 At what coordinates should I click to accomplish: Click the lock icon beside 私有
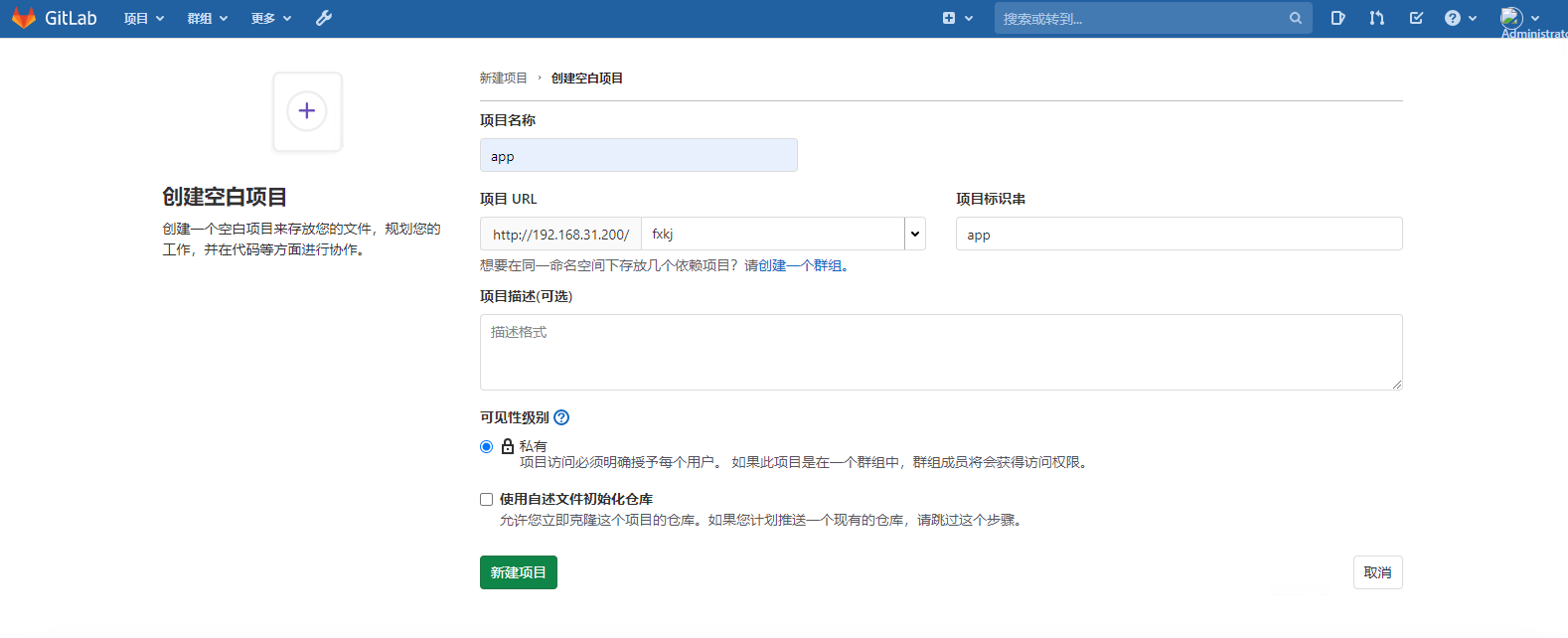coord(508,446)
